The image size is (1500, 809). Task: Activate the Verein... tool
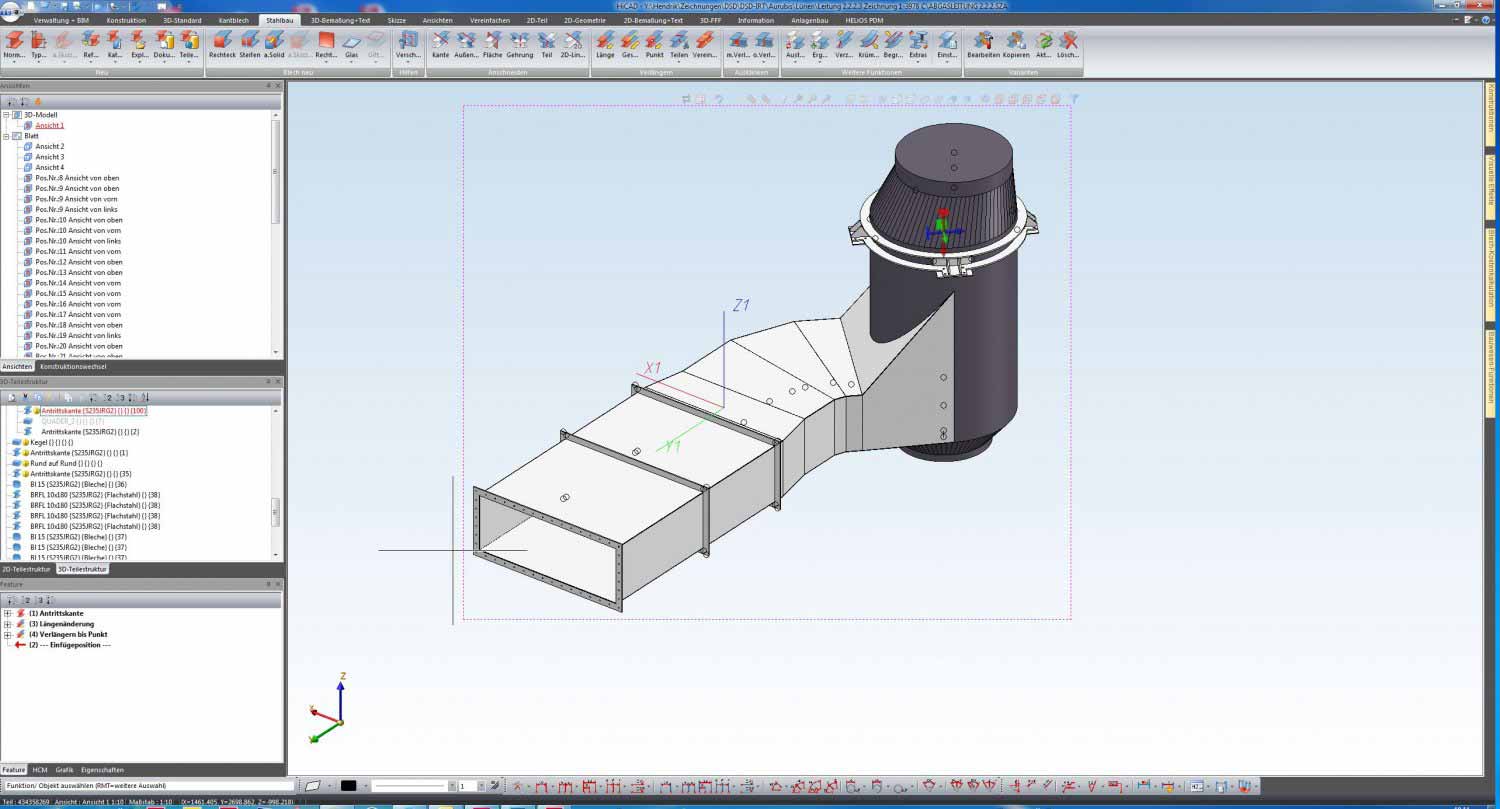point(705,44)
